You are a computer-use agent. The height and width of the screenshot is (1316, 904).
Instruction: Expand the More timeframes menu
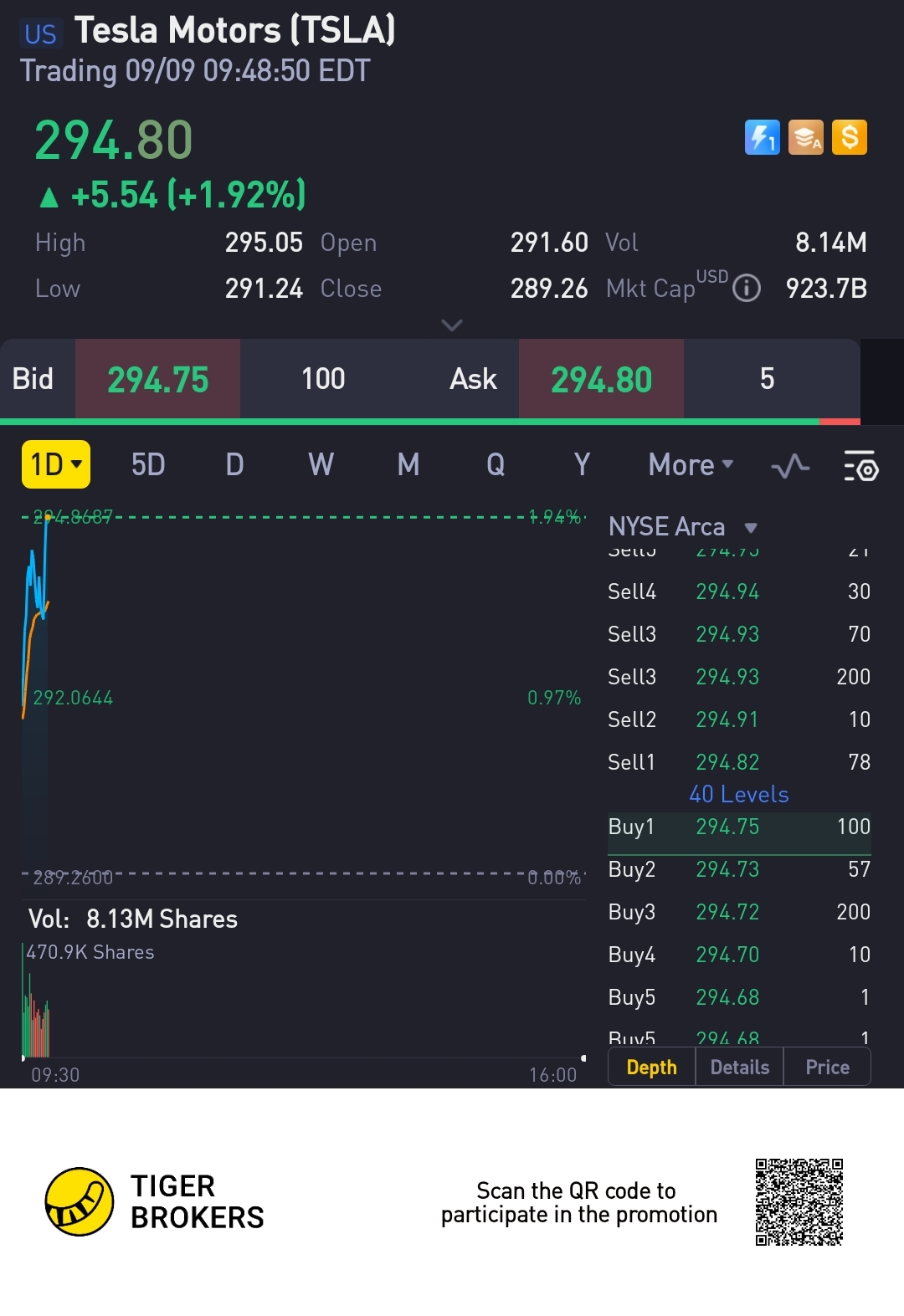point(691,464)
